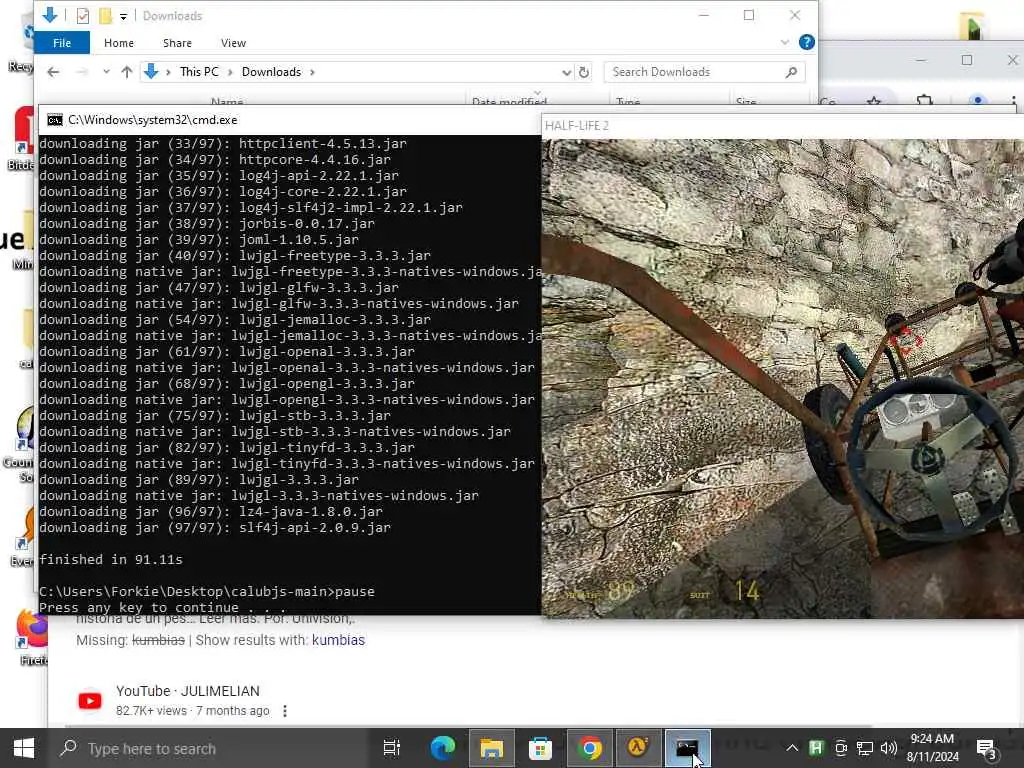Expand recent locations dropdown in Explorer

(x=106, y=72)
